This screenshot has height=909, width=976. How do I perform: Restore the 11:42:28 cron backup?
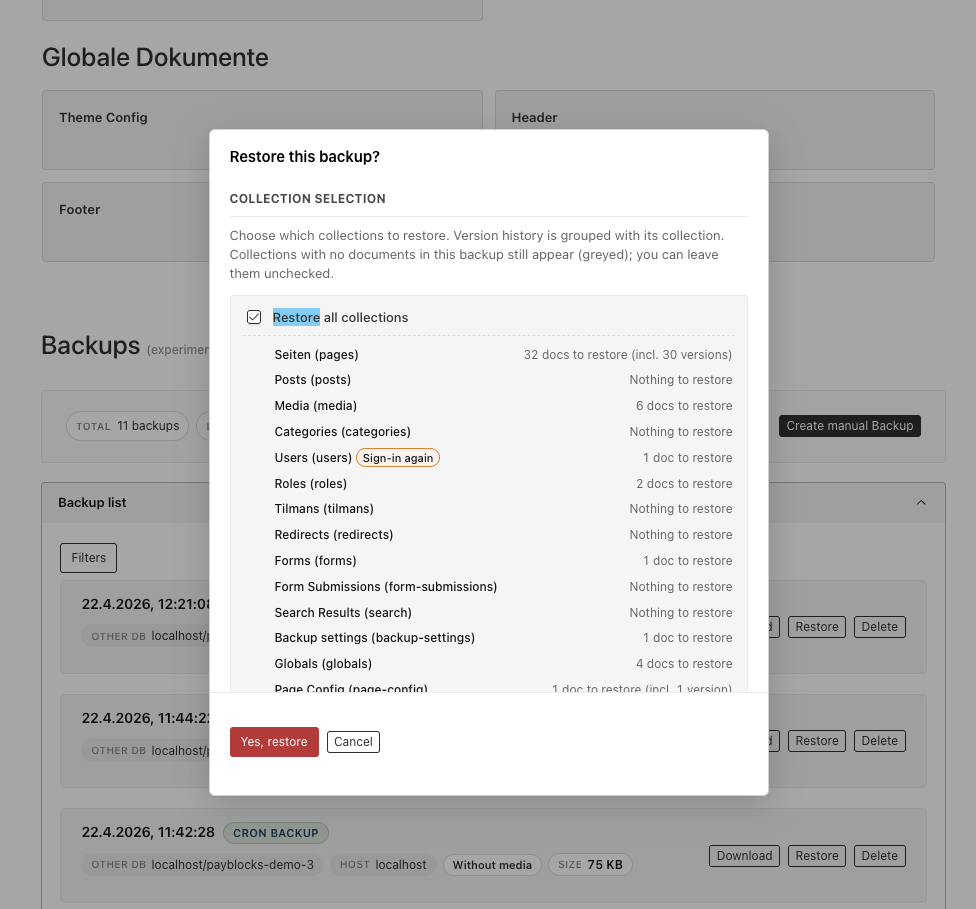point(817,855)
